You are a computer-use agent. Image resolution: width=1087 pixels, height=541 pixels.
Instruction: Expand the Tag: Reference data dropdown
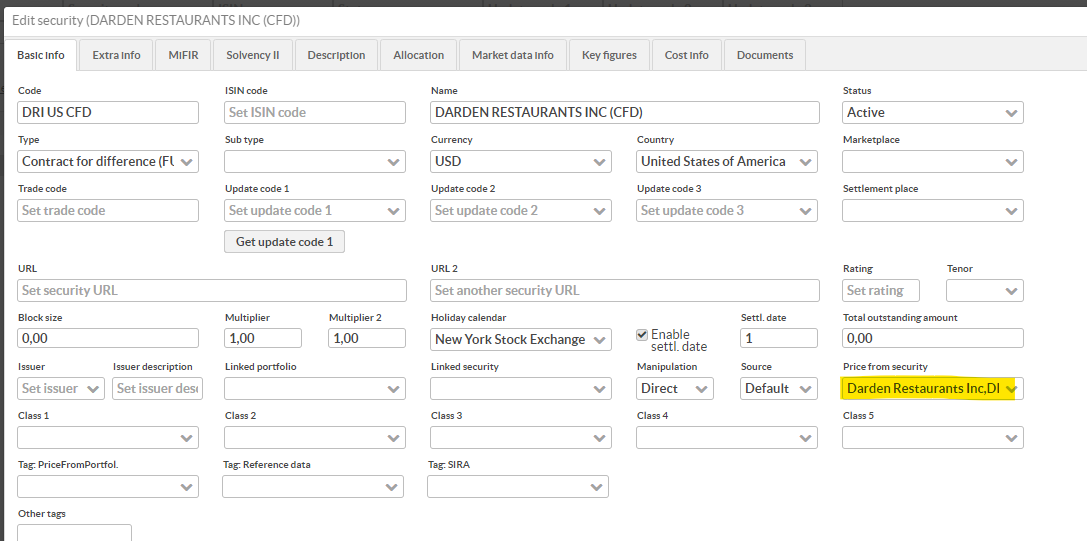coord(313,487)
